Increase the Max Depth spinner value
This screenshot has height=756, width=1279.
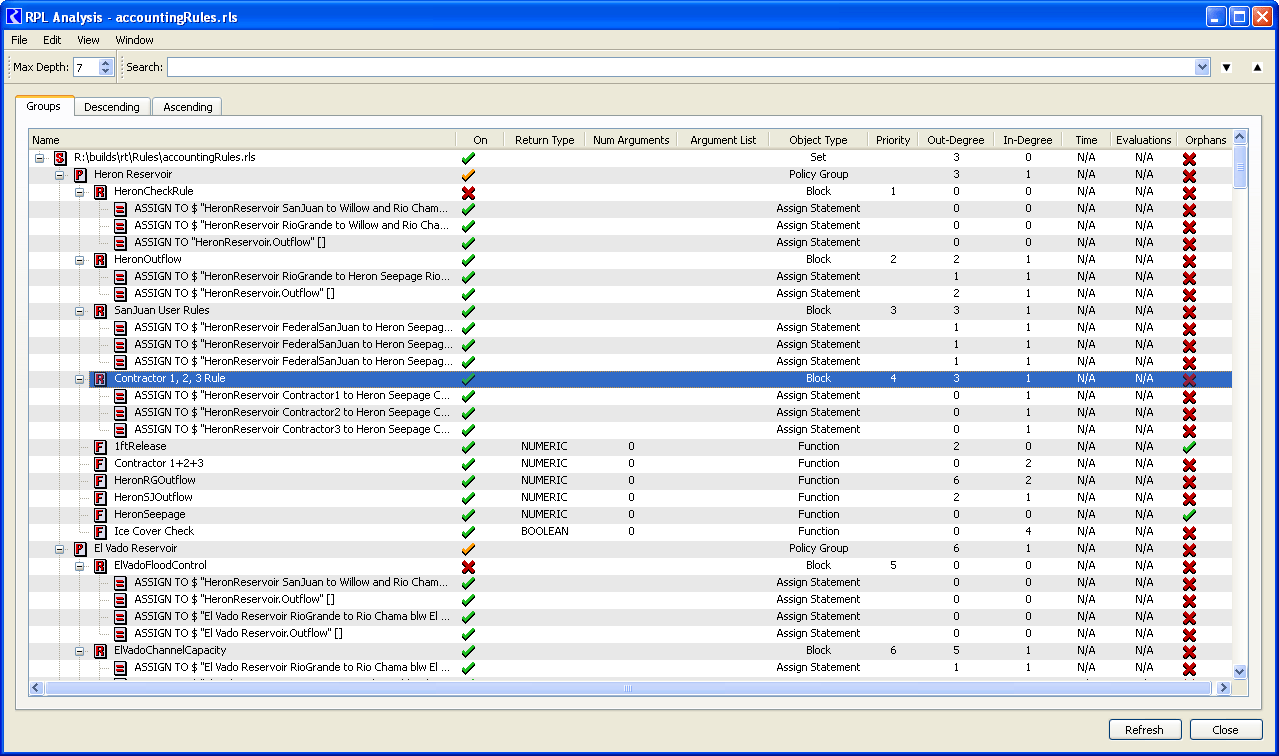106,63
